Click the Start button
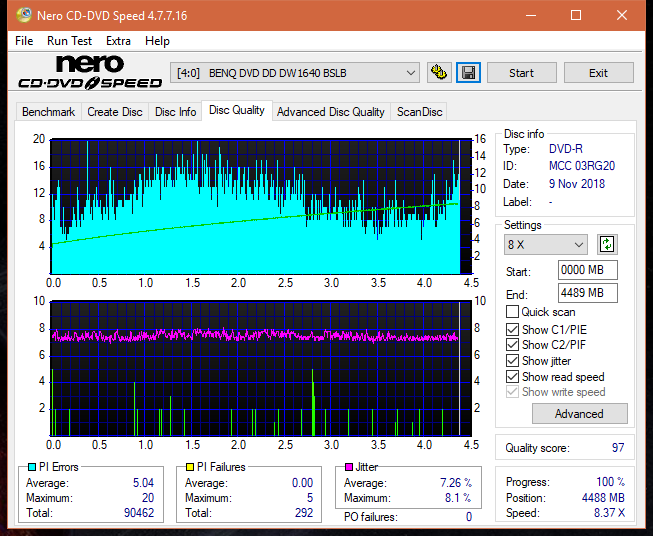 pyautogui.click(x=521, y=73)
